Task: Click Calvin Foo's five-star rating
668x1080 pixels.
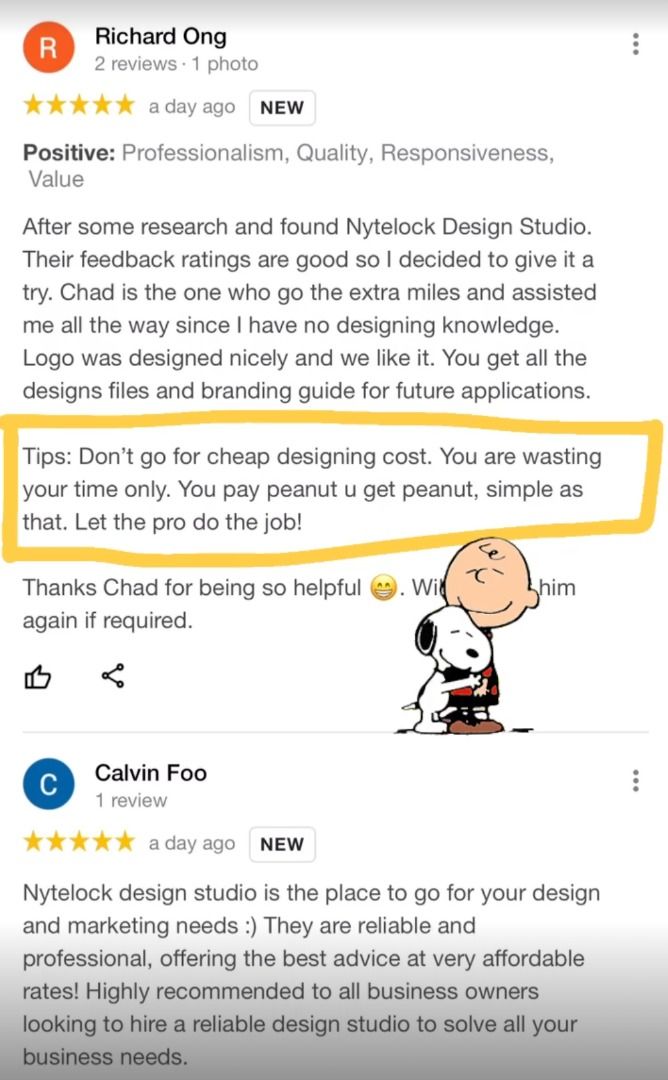Action: 79,842
